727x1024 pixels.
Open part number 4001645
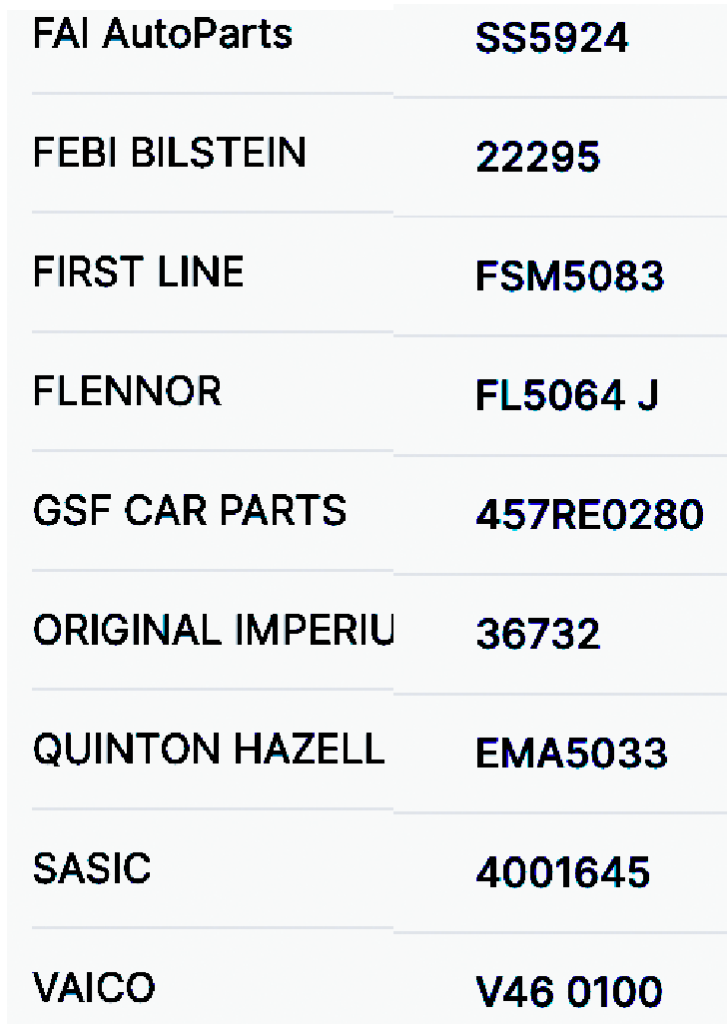click(562, 874)
